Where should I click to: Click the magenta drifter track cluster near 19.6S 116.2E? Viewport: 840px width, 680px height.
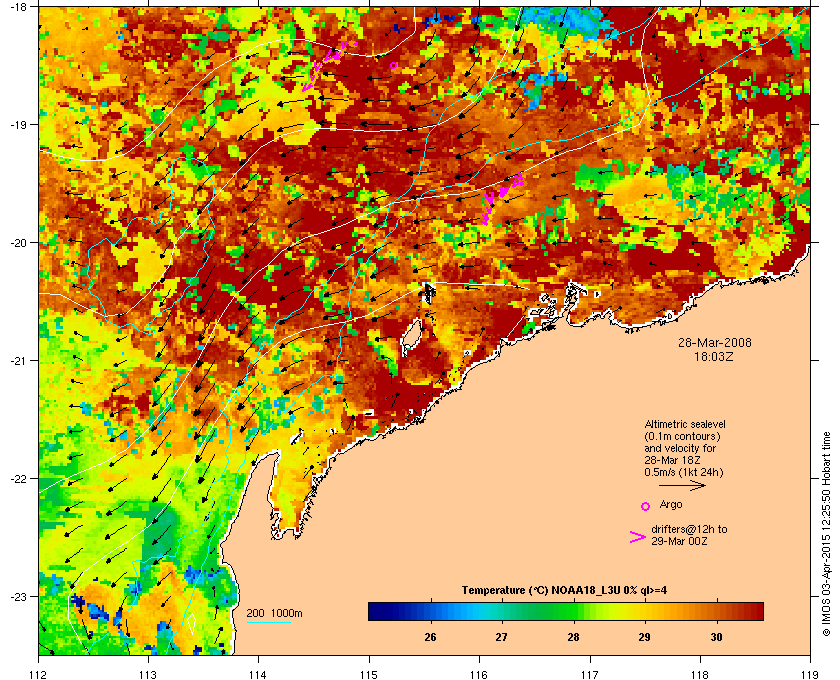click(502, 198)
